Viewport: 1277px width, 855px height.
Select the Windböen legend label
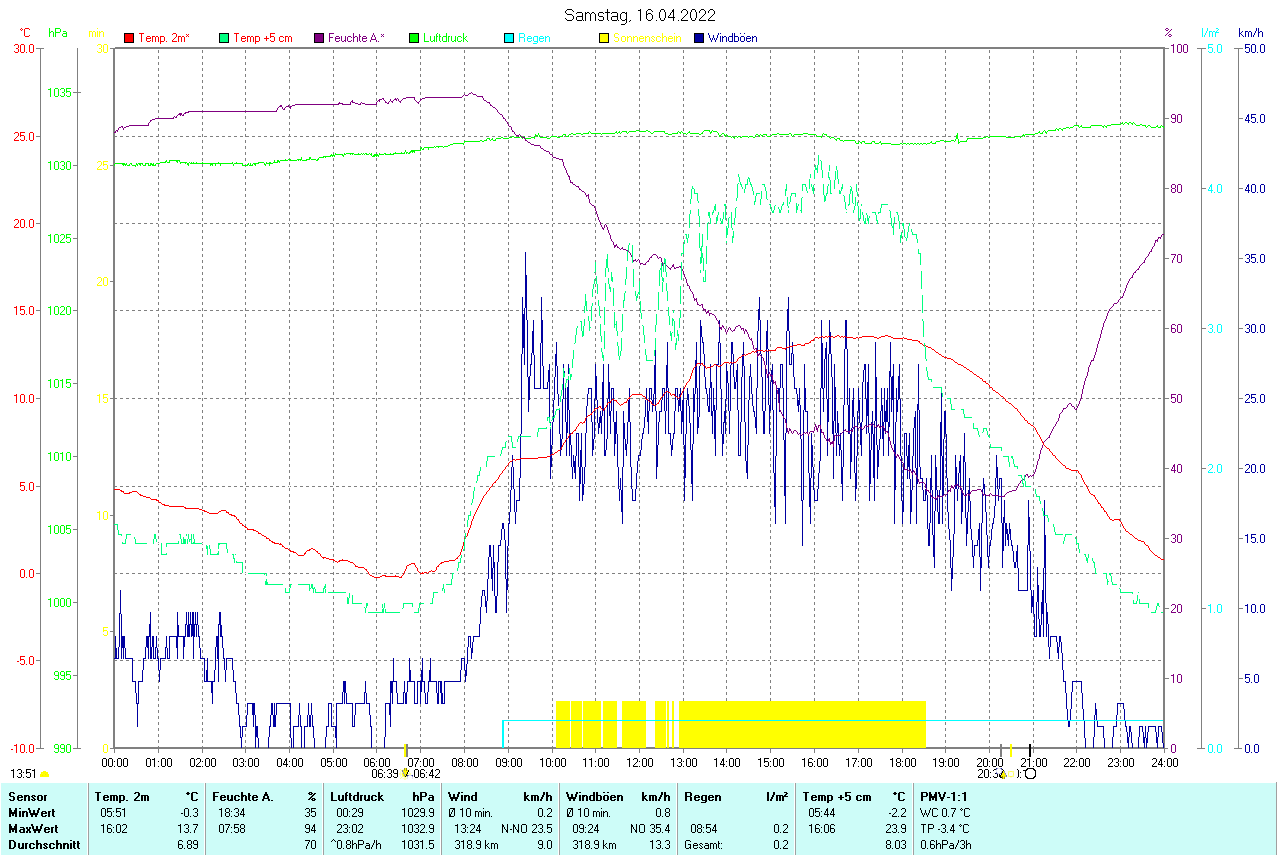point(732,38)
